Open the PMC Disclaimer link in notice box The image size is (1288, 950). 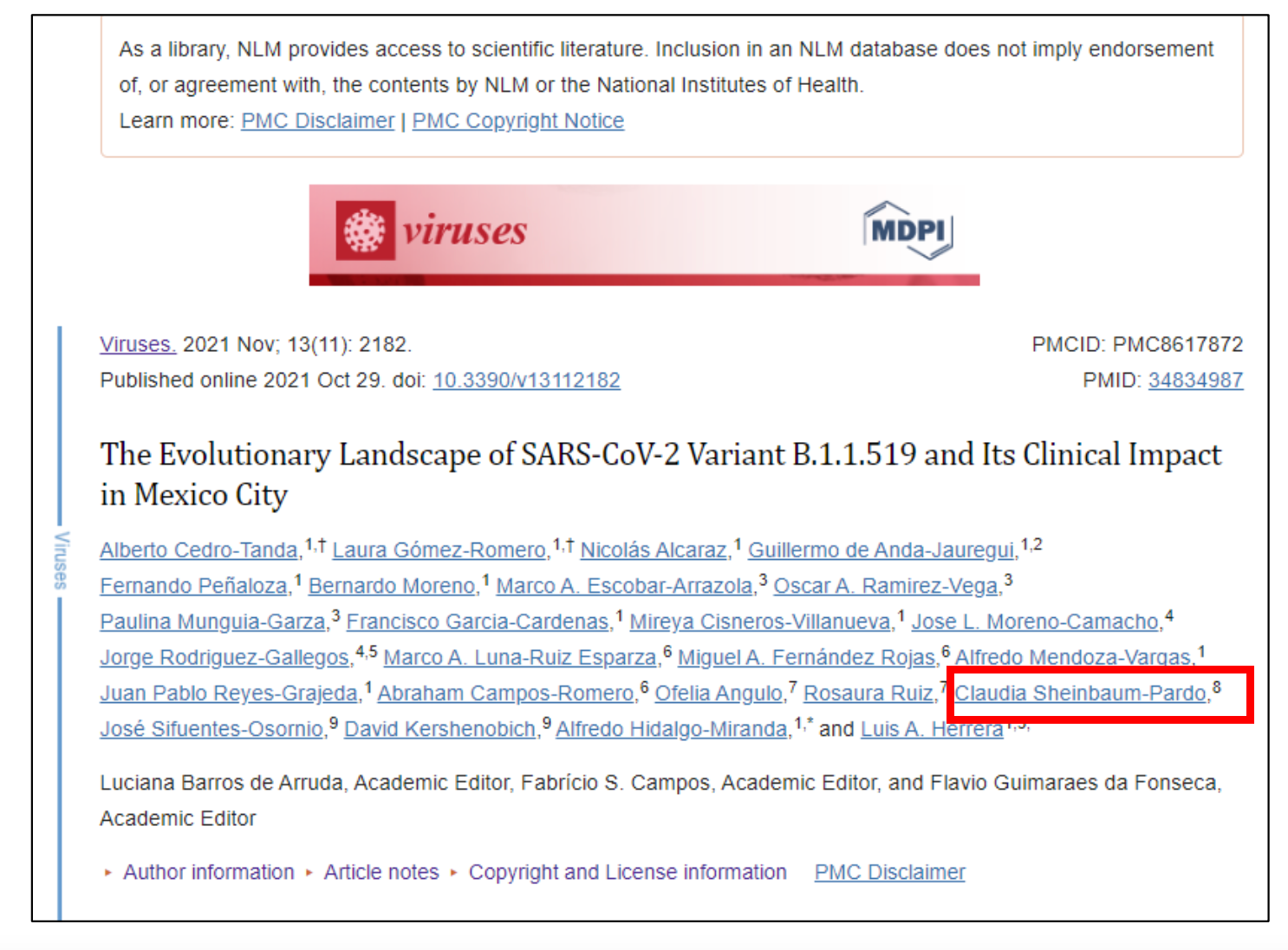point(317,120)
